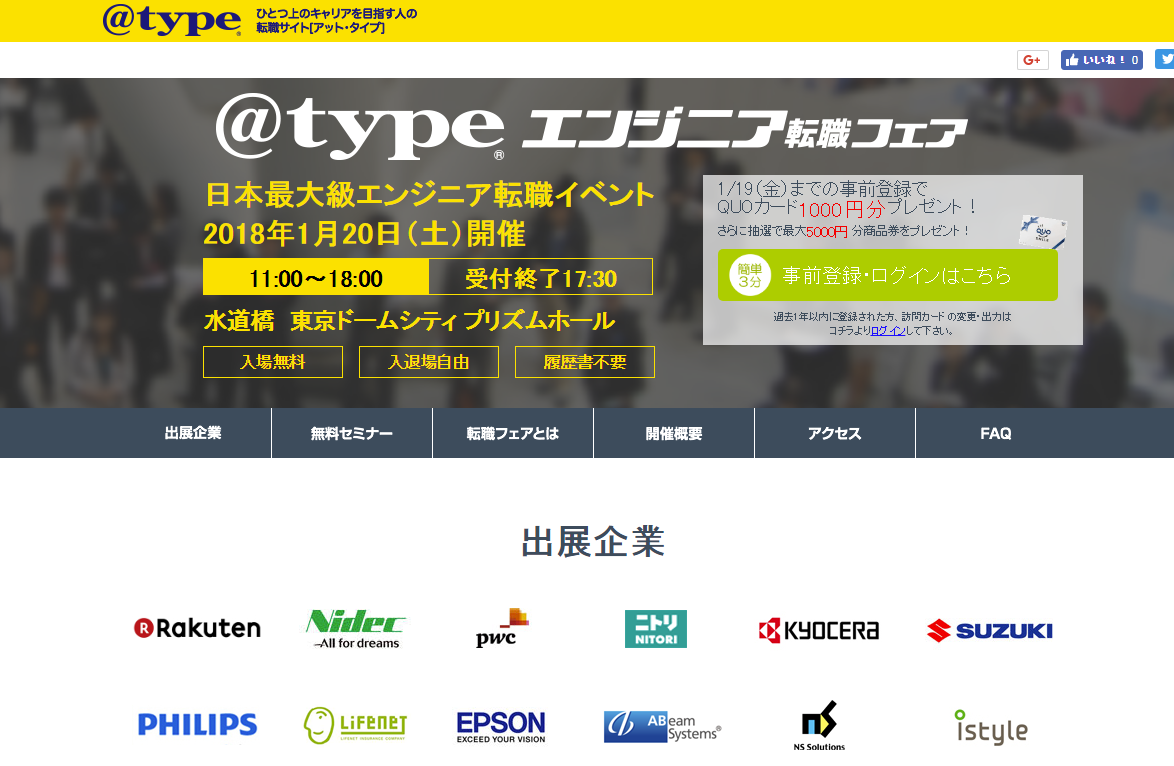The width and height of the screenshot is (1174, 766).
Task: Click the 水道橋 東京ドームシティ プリズムホール venue text
Action: [410, 320]
